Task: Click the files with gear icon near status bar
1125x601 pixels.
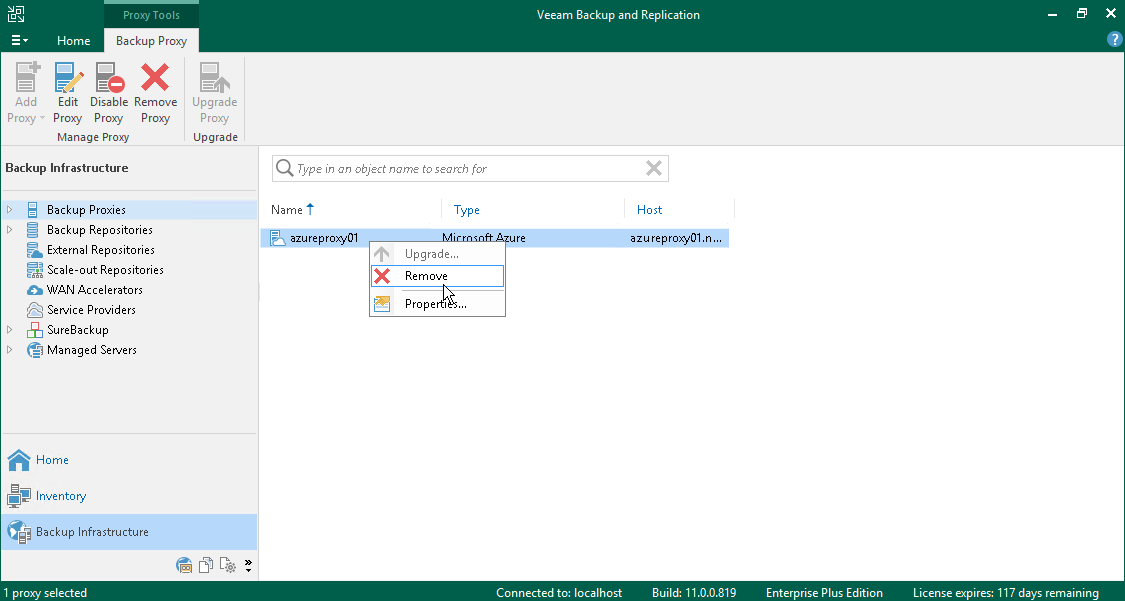Action: tap(228, 565)
